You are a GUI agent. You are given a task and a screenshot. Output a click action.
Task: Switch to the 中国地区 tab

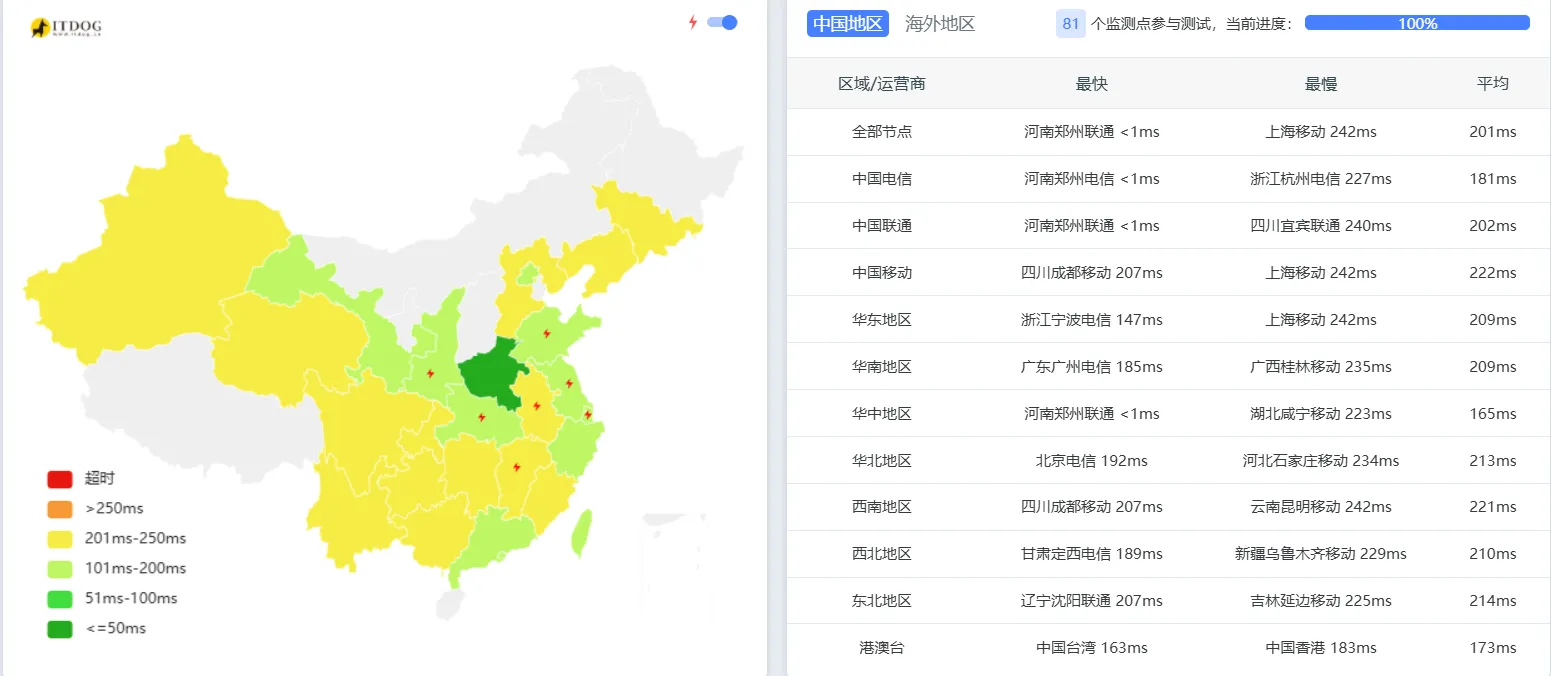(x=848, y=24)
